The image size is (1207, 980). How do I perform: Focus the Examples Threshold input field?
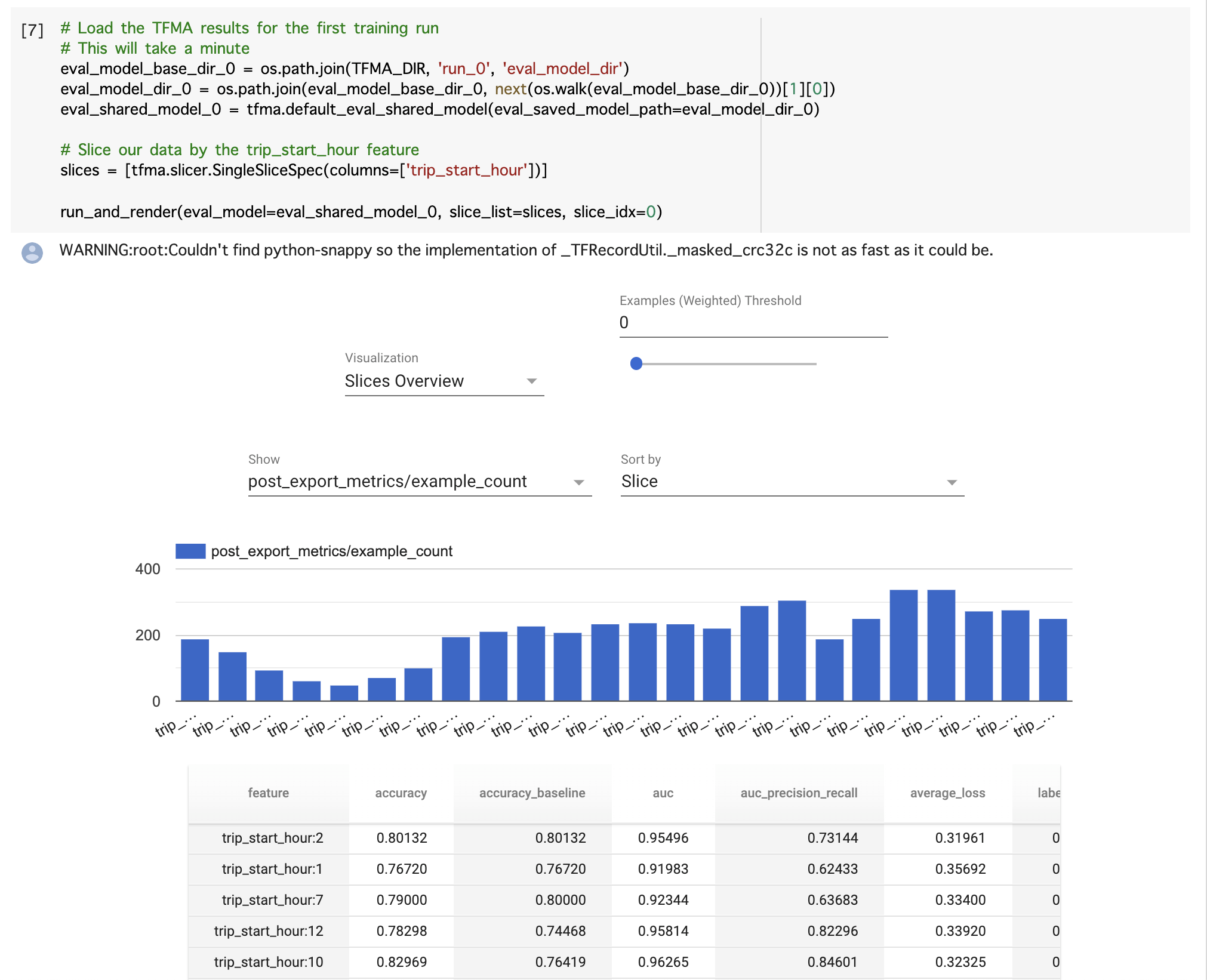(x=752, y=323)
